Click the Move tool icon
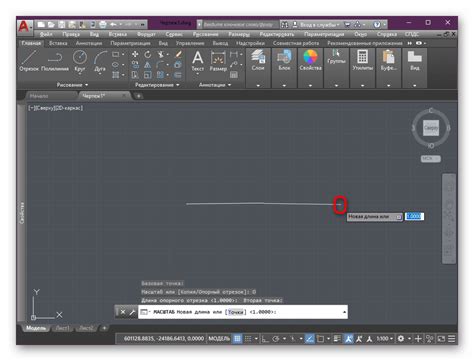The height and width of the screenshot is (361, 474). point(135,54)
